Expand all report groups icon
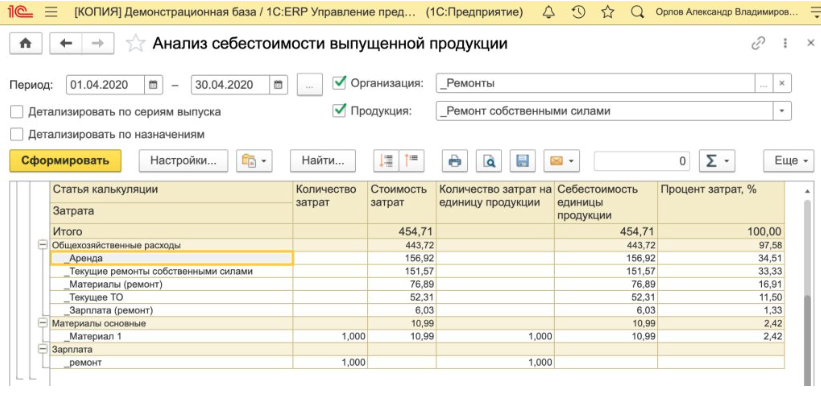 (x=412, y=161)
